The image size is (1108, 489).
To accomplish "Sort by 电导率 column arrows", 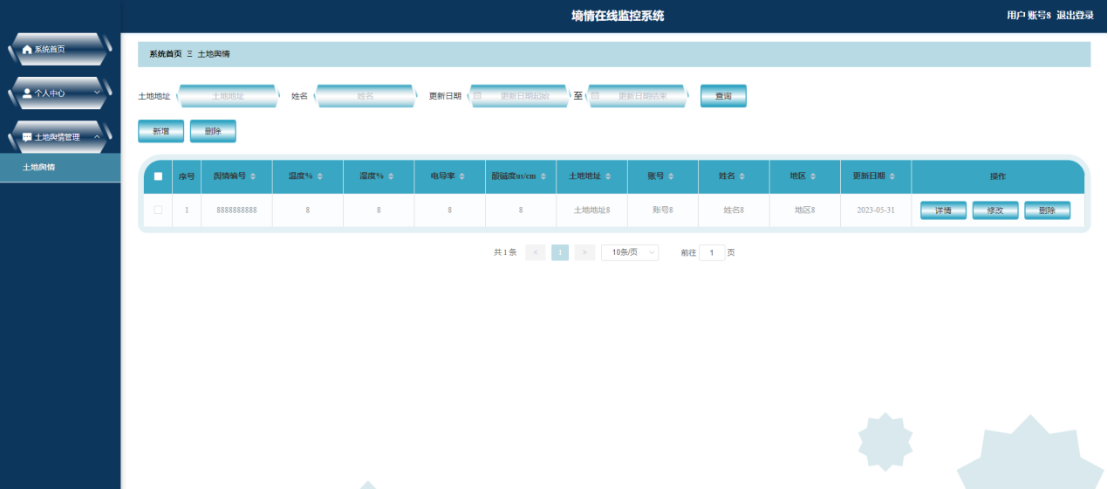I will pos(461,176).
